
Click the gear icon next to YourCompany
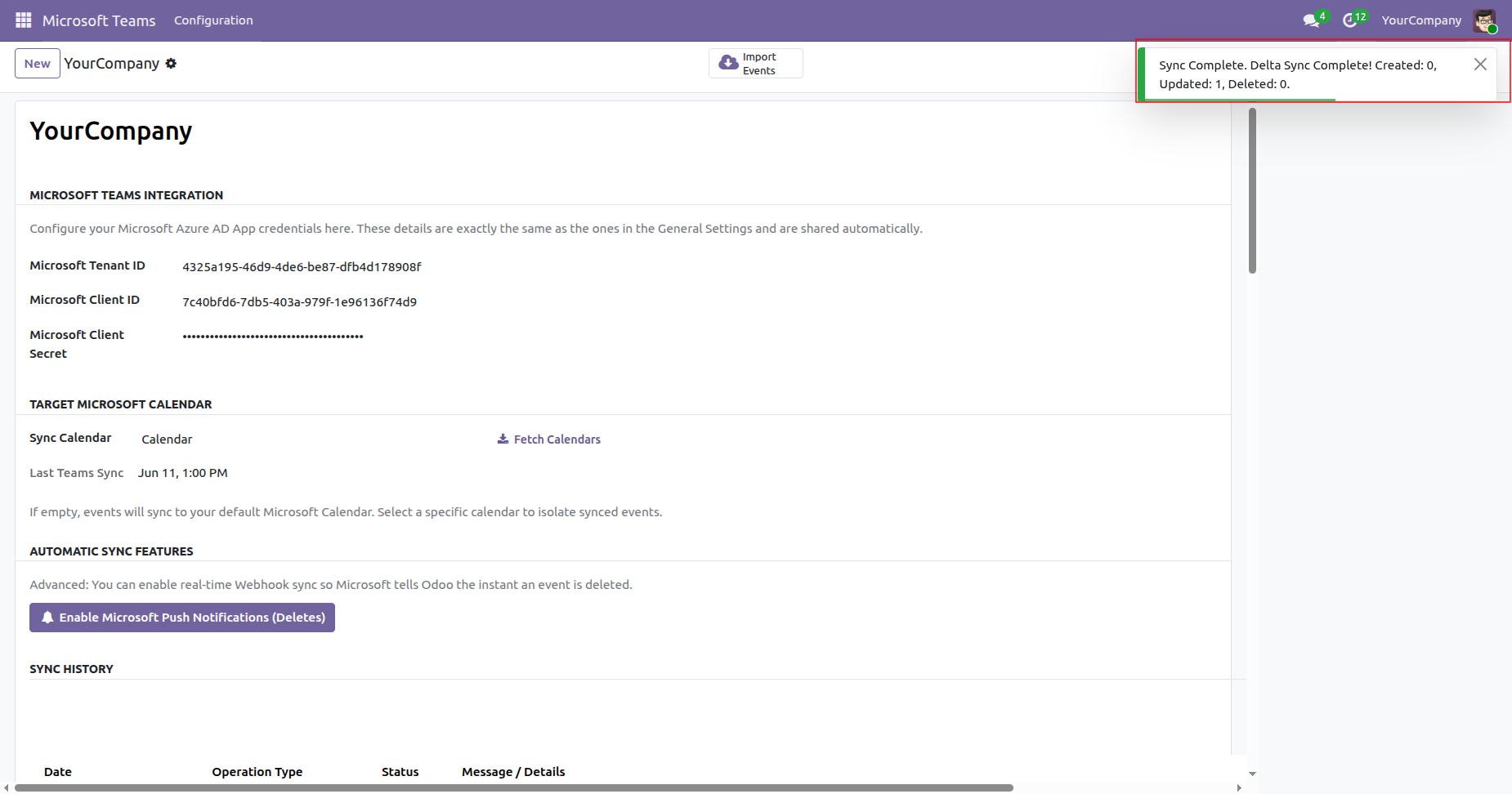pyautogui.click(x=171, y=64)
